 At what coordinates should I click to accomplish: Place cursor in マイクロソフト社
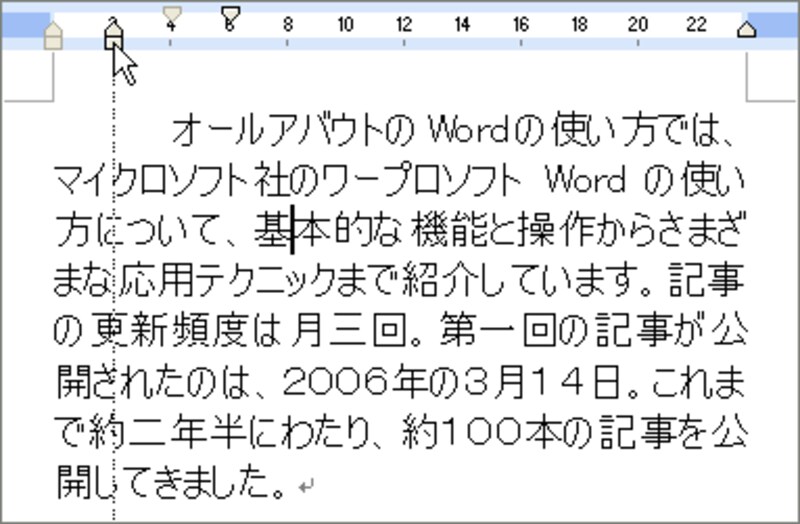[x=171, y=181]
